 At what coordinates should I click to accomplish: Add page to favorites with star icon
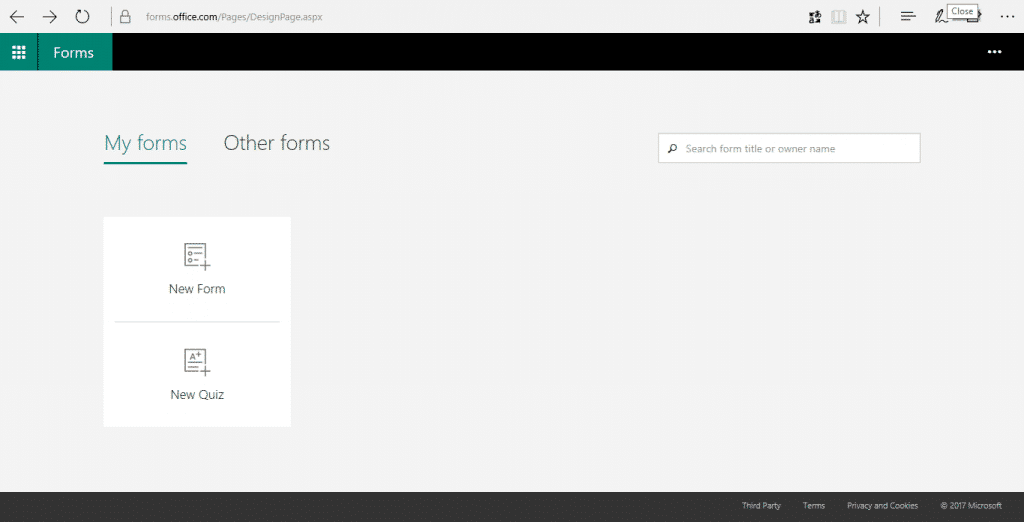click(863, 17)
